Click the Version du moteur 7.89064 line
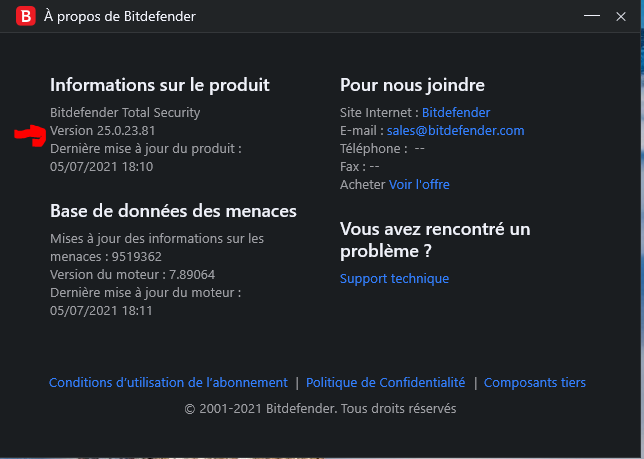The image size is (644, 459). coord(132,275)
